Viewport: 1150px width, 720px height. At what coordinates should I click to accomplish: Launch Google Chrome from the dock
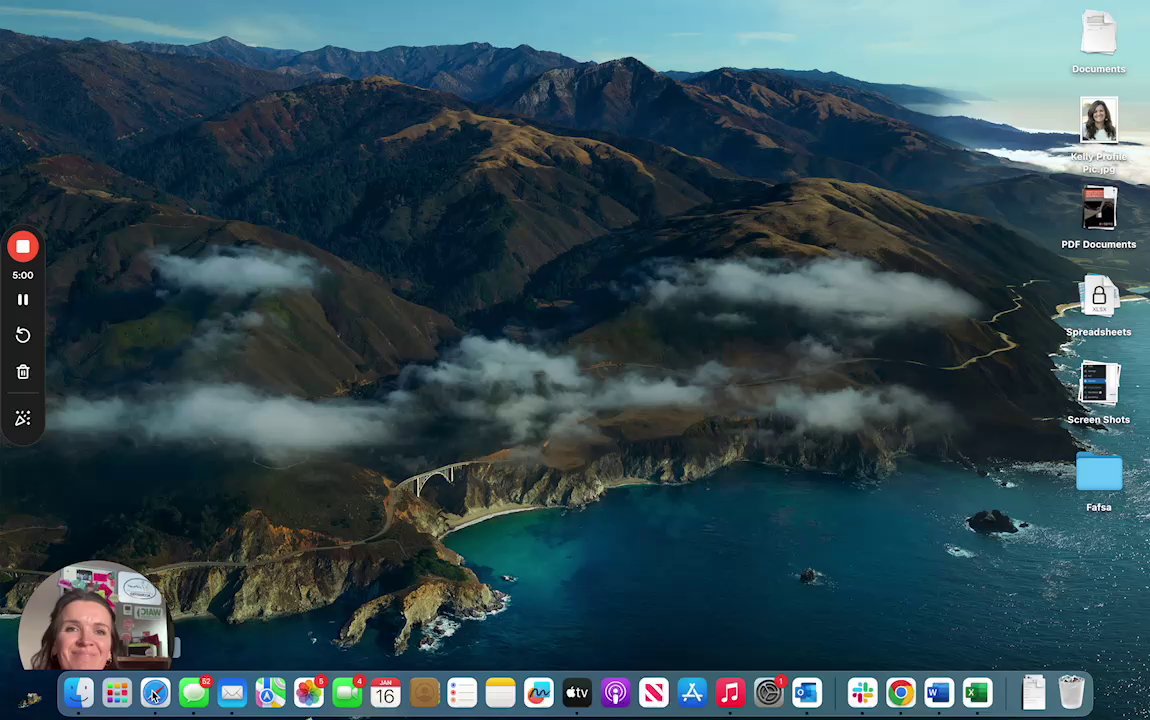click(x=901, y=692)
